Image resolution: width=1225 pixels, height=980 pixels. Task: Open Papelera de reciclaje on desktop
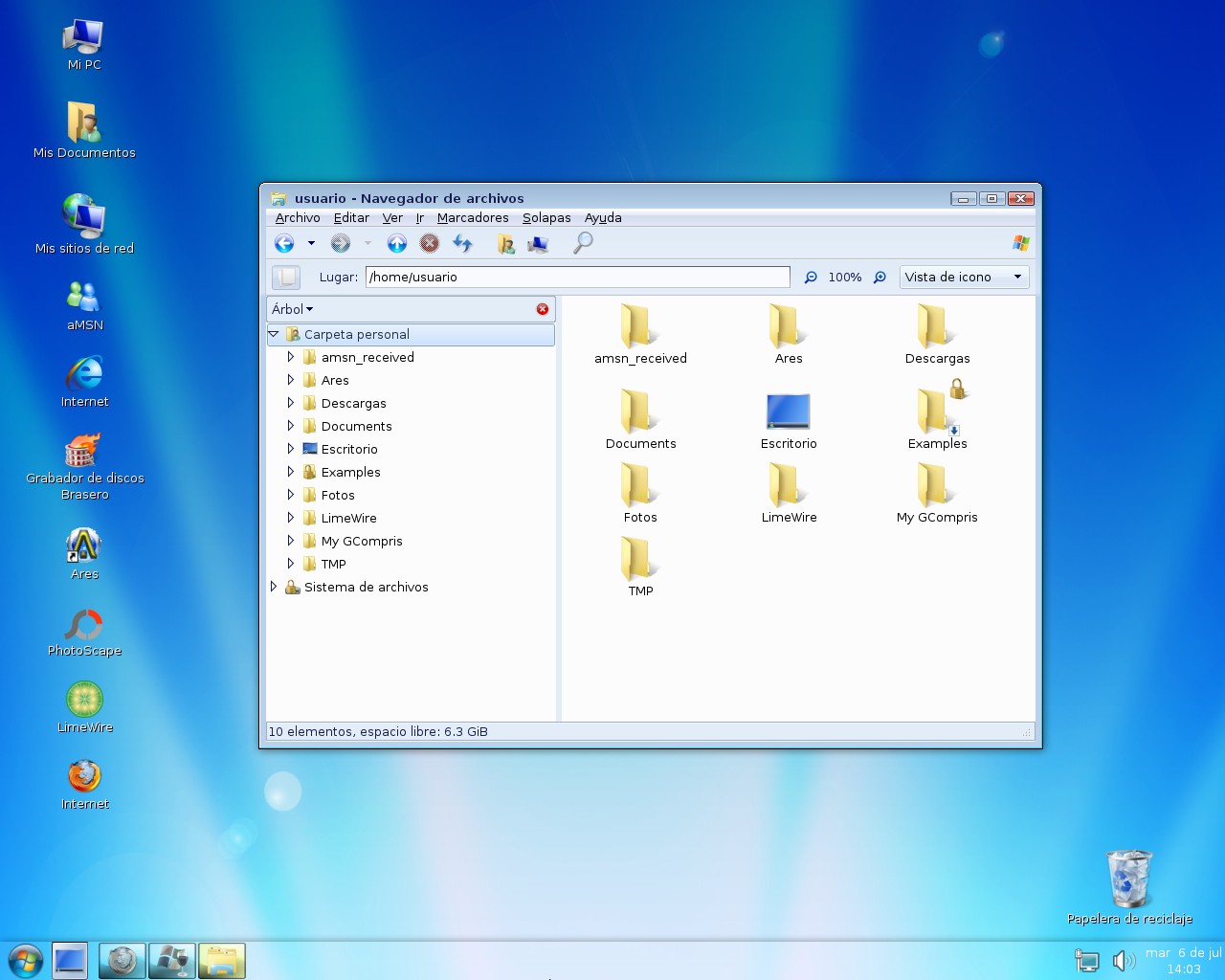click(1129, 880)
